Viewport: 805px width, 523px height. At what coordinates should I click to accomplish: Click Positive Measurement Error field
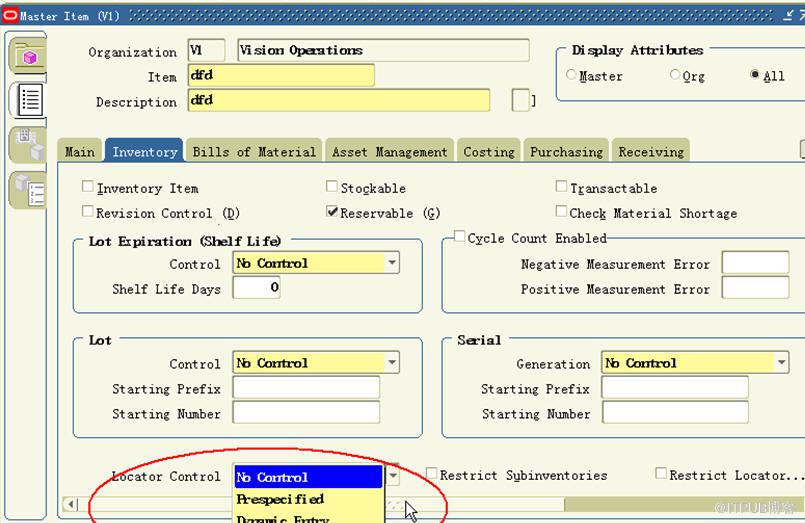755,287
